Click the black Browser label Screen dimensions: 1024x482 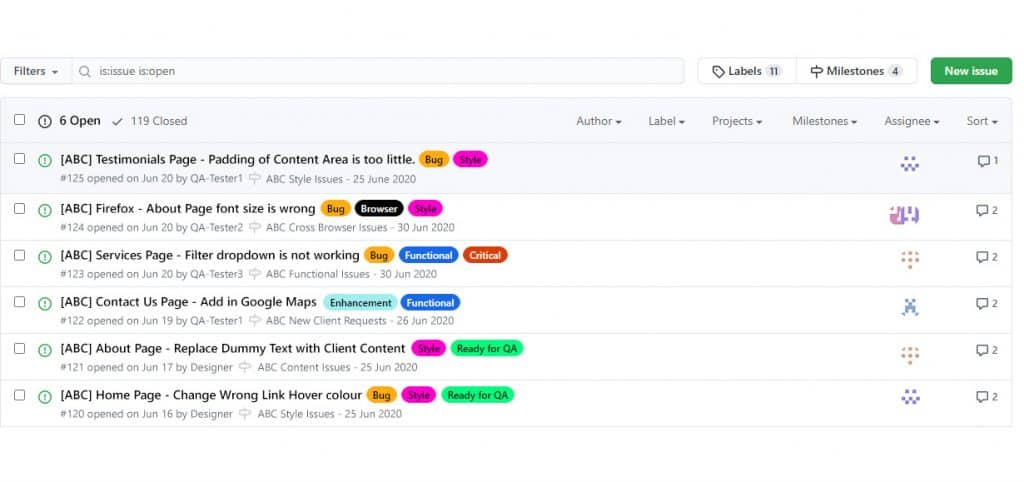[379, 209]
